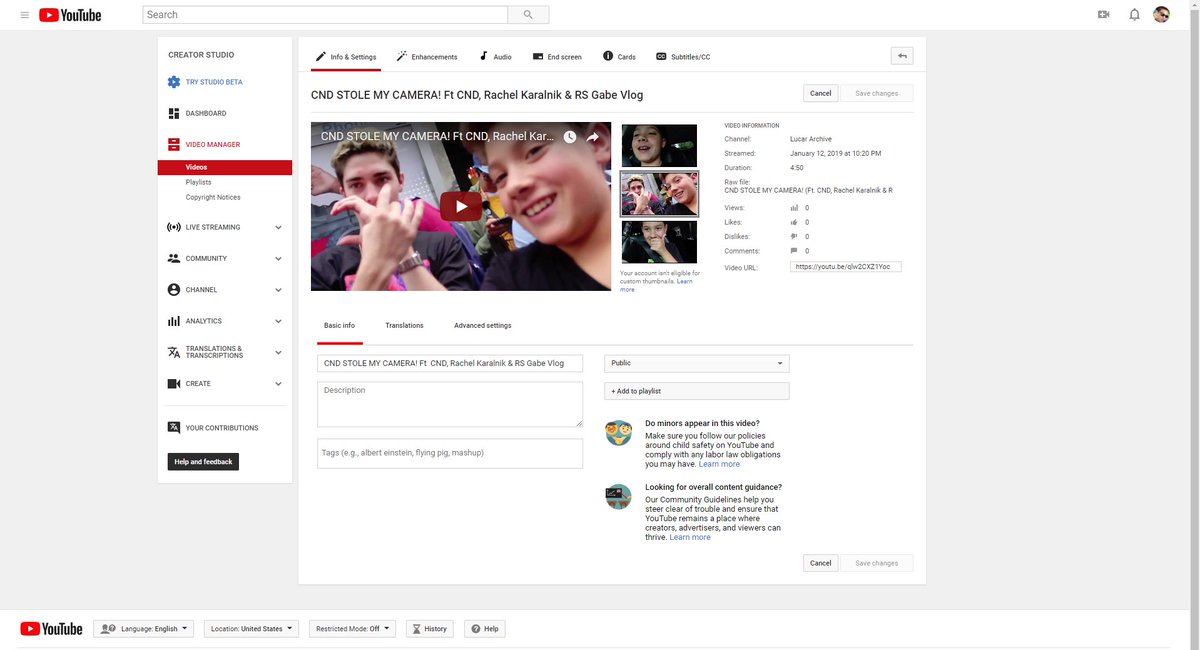Select the first video thumbnail option
The image size is (1200, 650).
[x=659, y=146]
